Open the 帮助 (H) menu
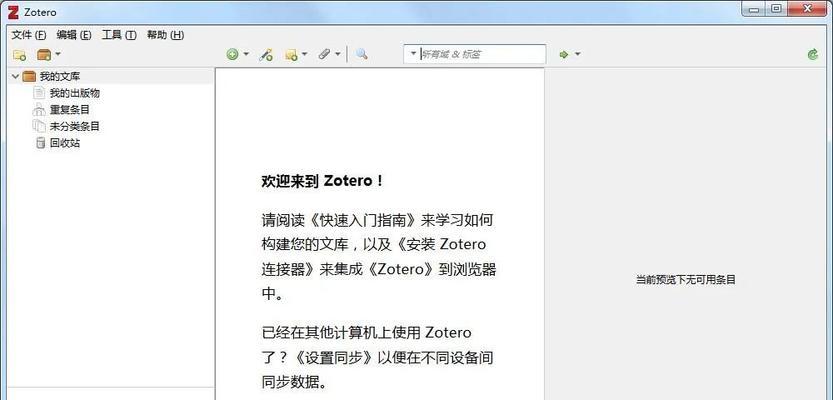 tap(165, 35)
